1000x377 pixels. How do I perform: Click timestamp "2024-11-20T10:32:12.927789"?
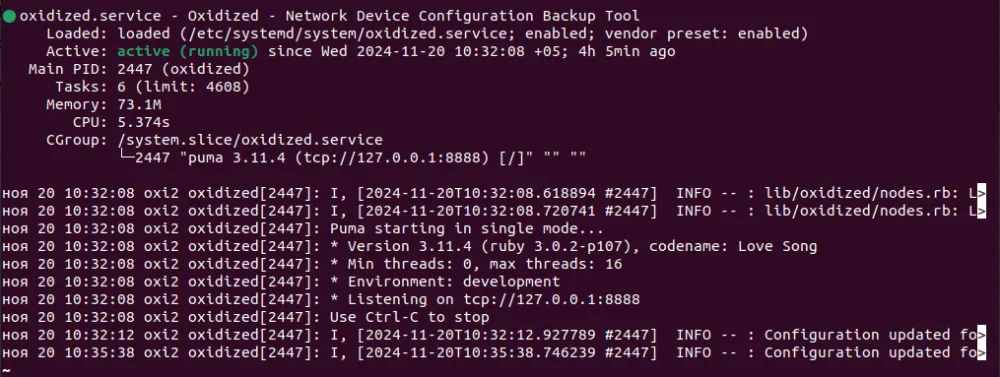click(x=480, y=335)
